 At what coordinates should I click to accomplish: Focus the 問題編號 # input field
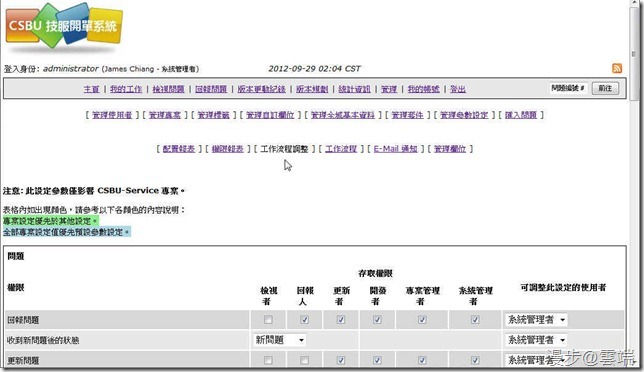click(569, 88)
